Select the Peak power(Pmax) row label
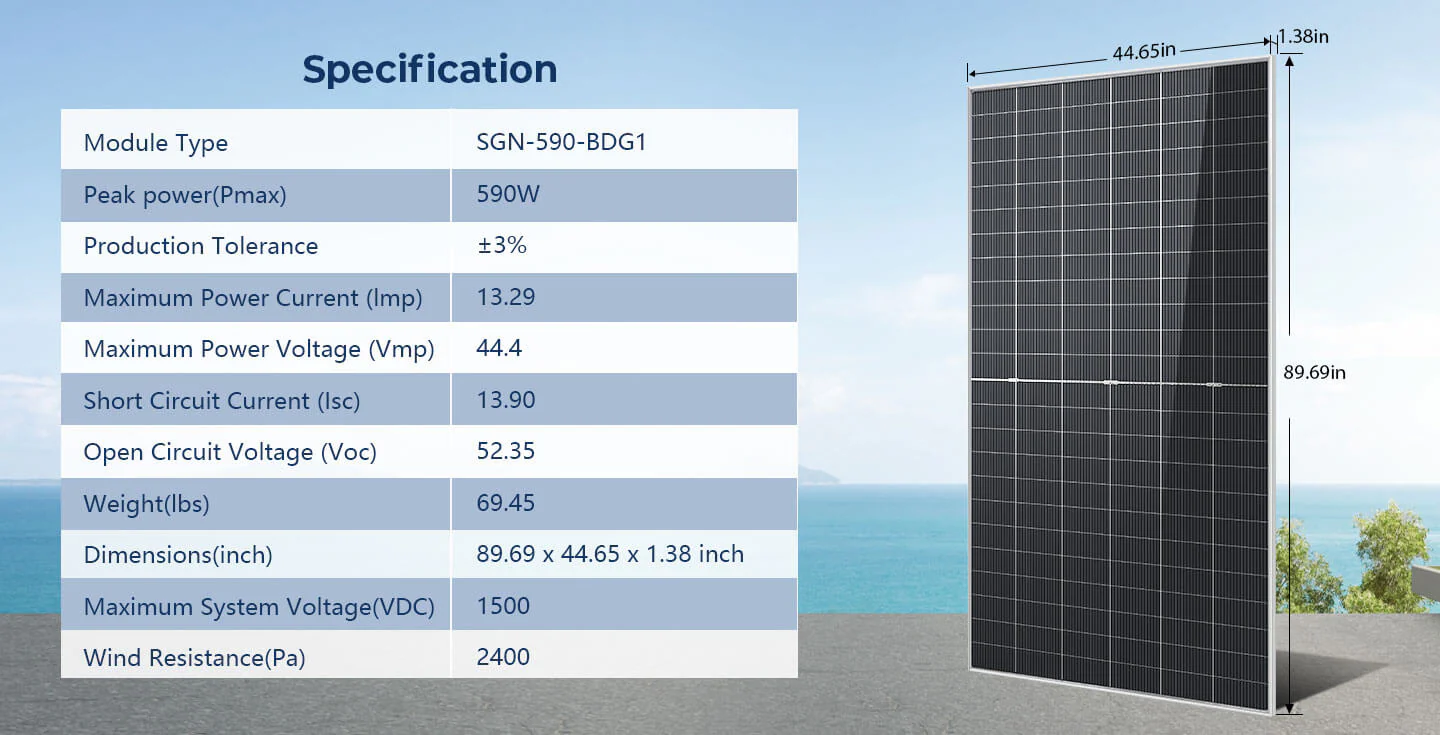 click(x=185, y=195)
